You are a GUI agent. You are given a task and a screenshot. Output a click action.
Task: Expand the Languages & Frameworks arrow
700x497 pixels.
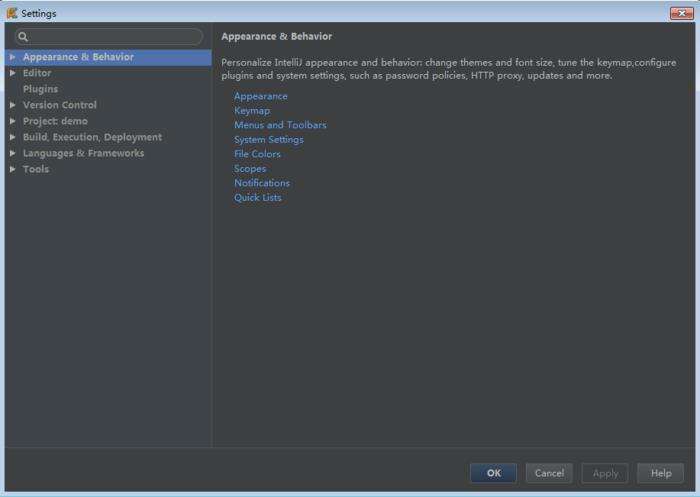[x=12, y=153]
